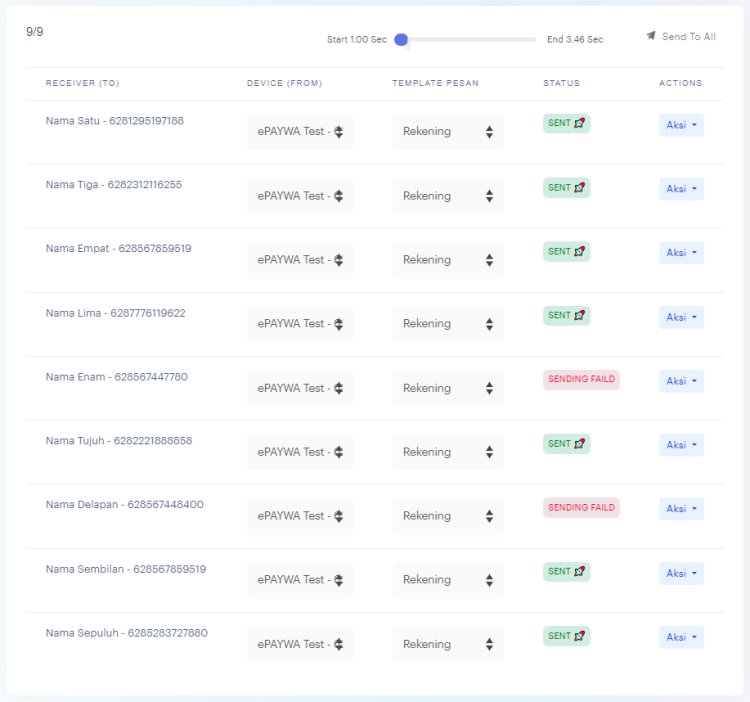Viewport: 750px width, 702px height.
Task: Click the SENT rocket icon for Nama Empat
Action: coord(580,251)
